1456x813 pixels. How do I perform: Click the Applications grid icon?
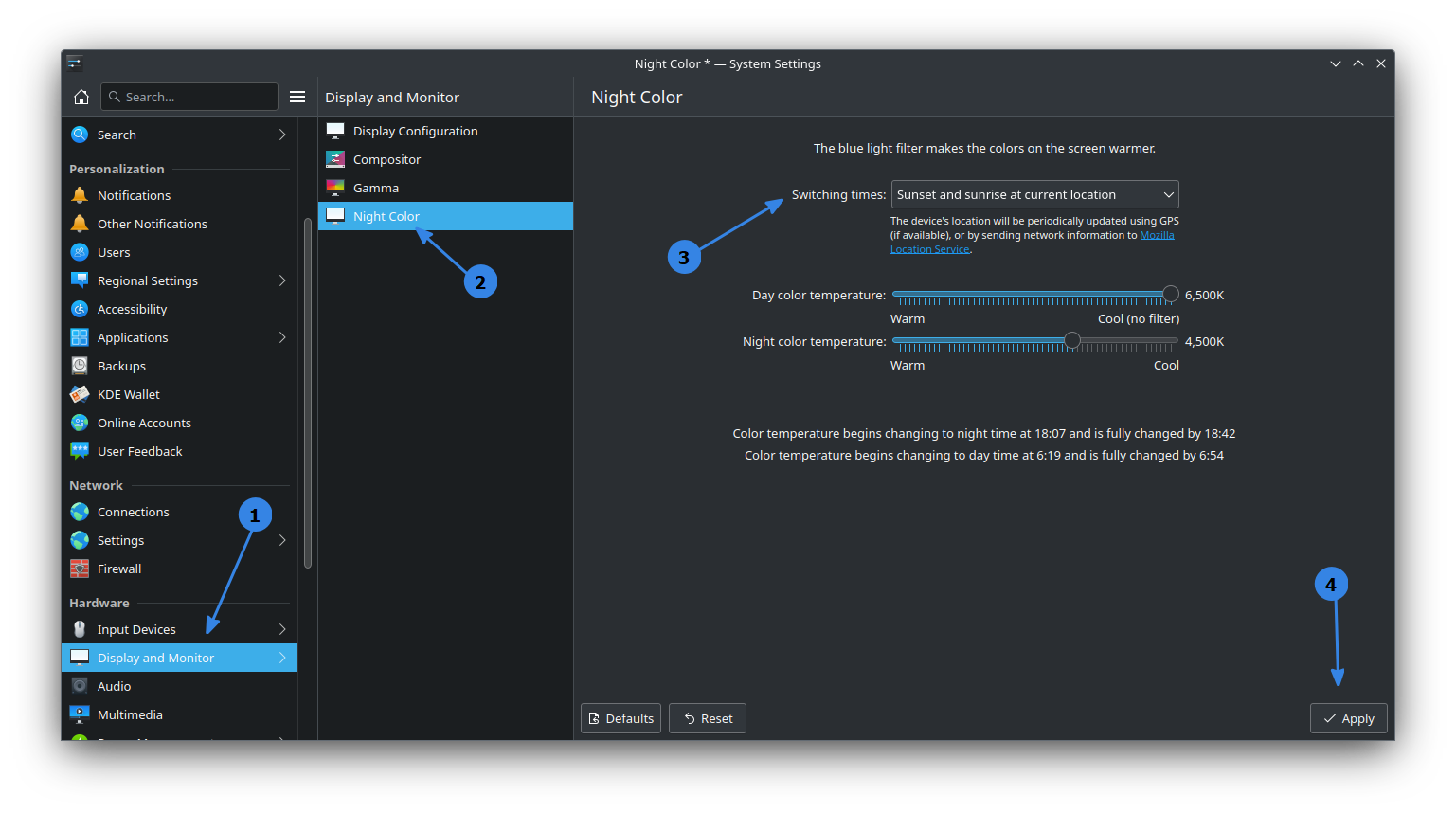click(x=80, y=337)
